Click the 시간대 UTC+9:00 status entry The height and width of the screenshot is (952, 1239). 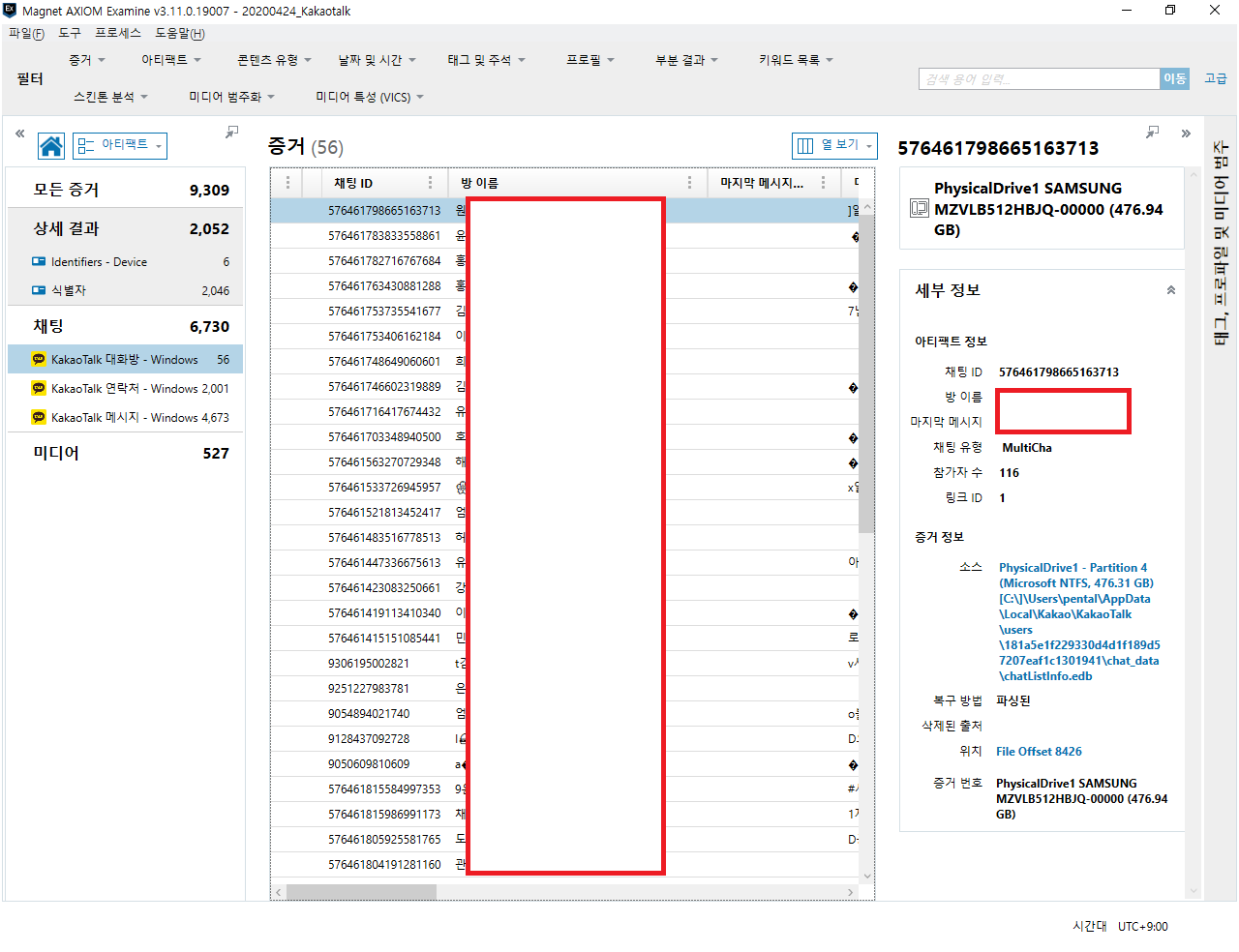1120,926
